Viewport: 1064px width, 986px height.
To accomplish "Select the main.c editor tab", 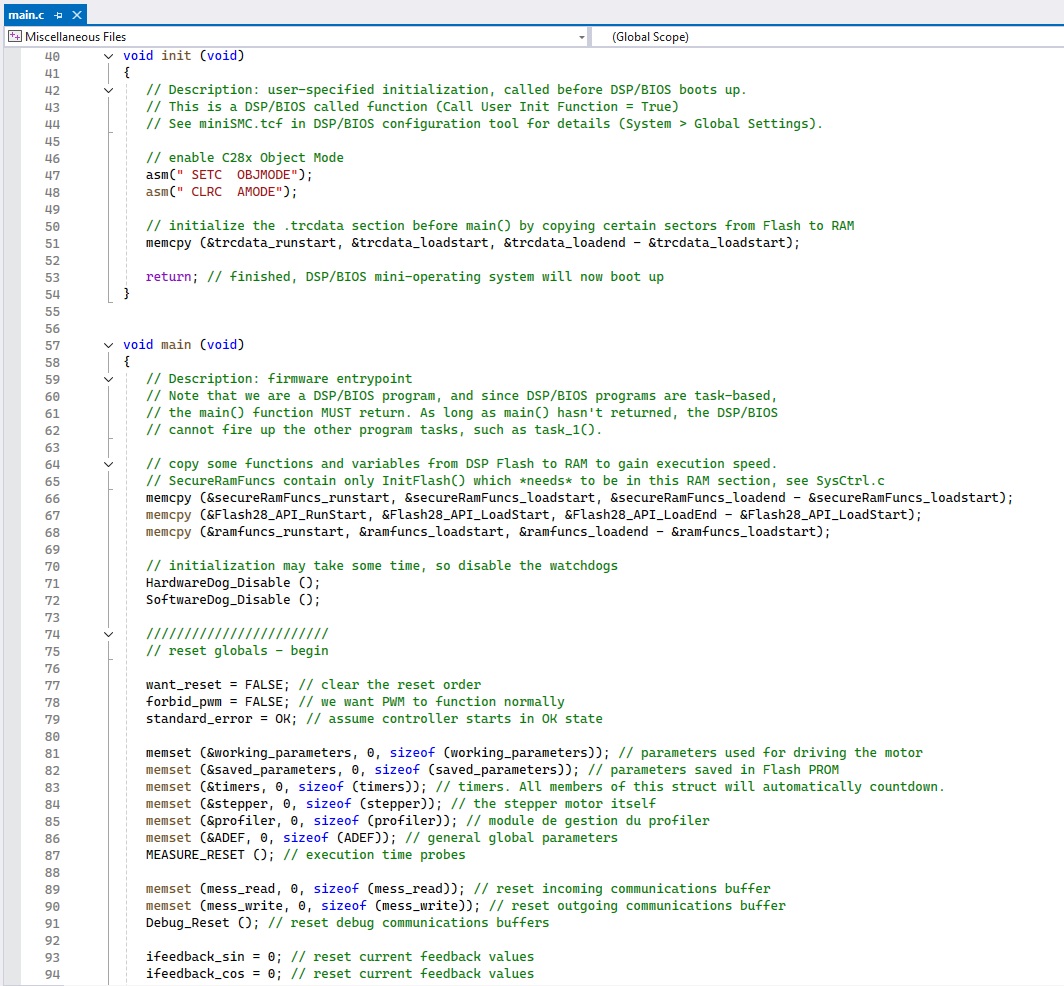I will (x=27, y=15).
